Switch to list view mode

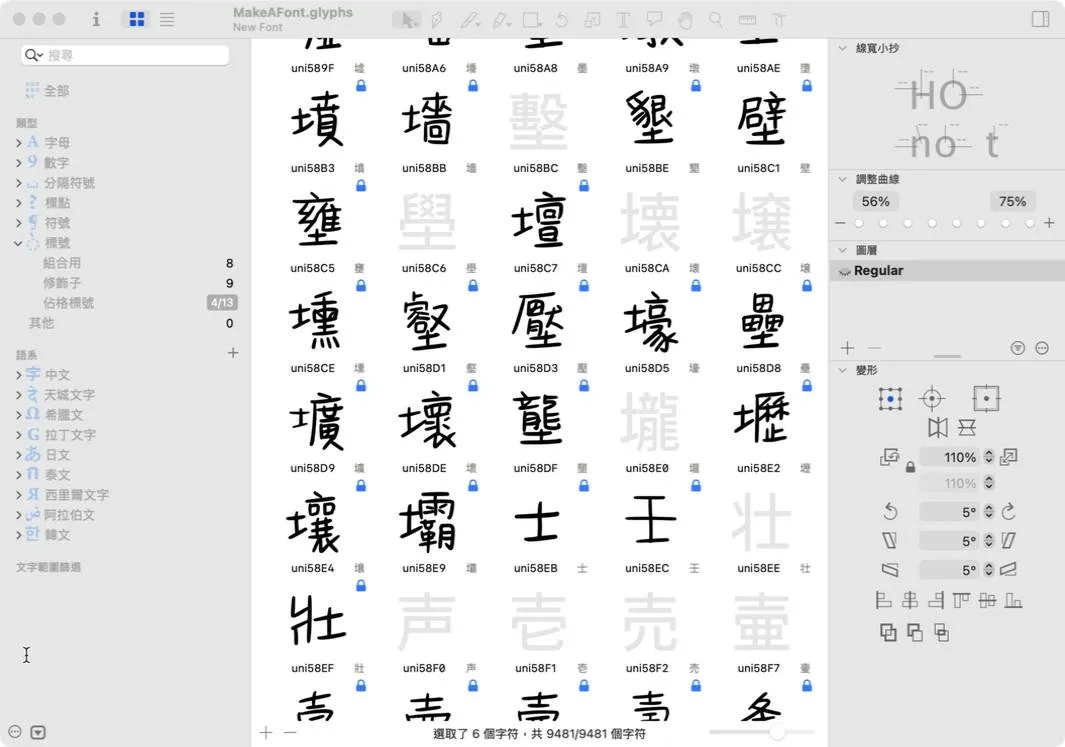tap(167, 19)
